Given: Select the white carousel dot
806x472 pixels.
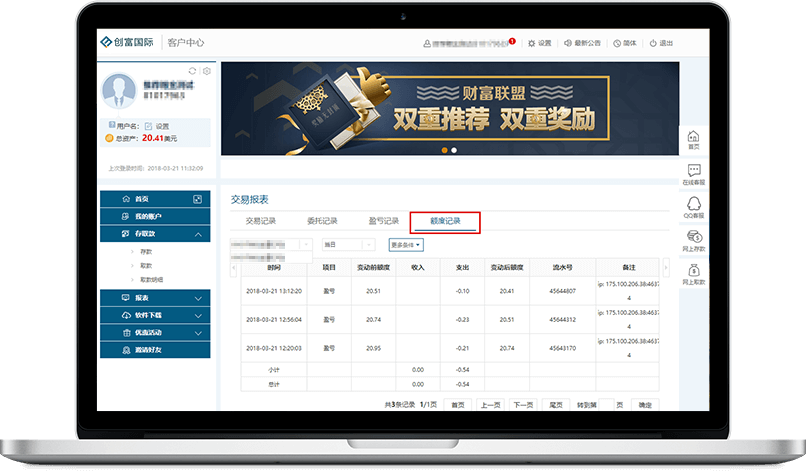Looking at the screenshot, I should (454, 150).
